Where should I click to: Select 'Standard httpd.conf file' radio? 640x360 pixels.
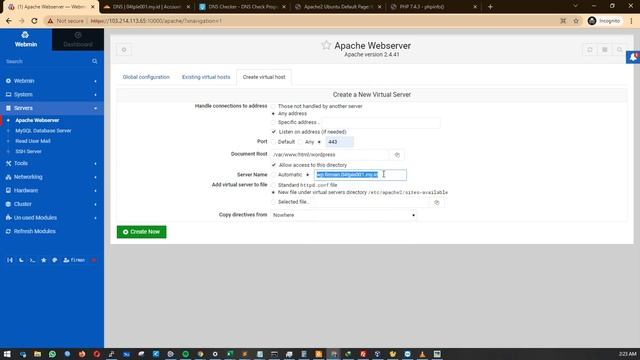click(x=273, y=185)
